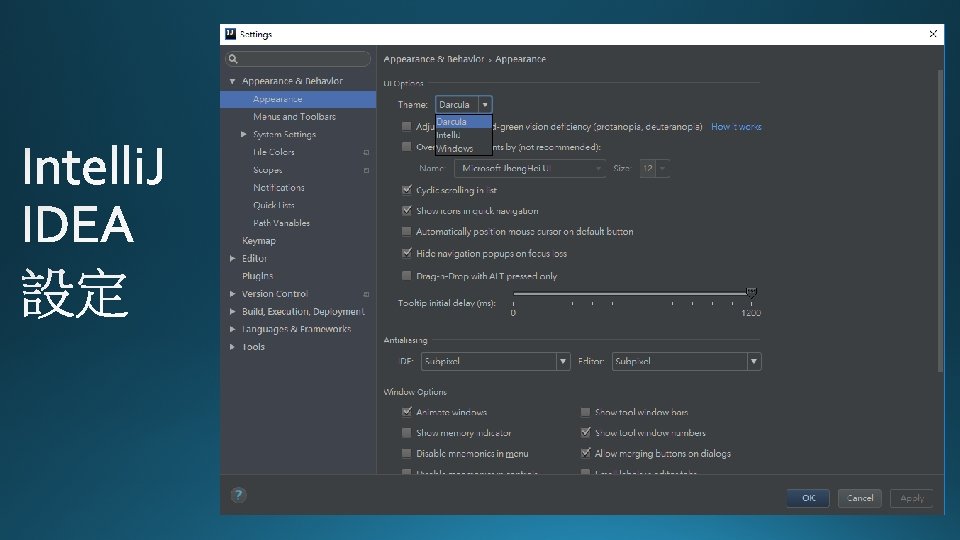
Task: Enable Disable mnemonics in menu checkbox
Action: click(x=406, y=453)
